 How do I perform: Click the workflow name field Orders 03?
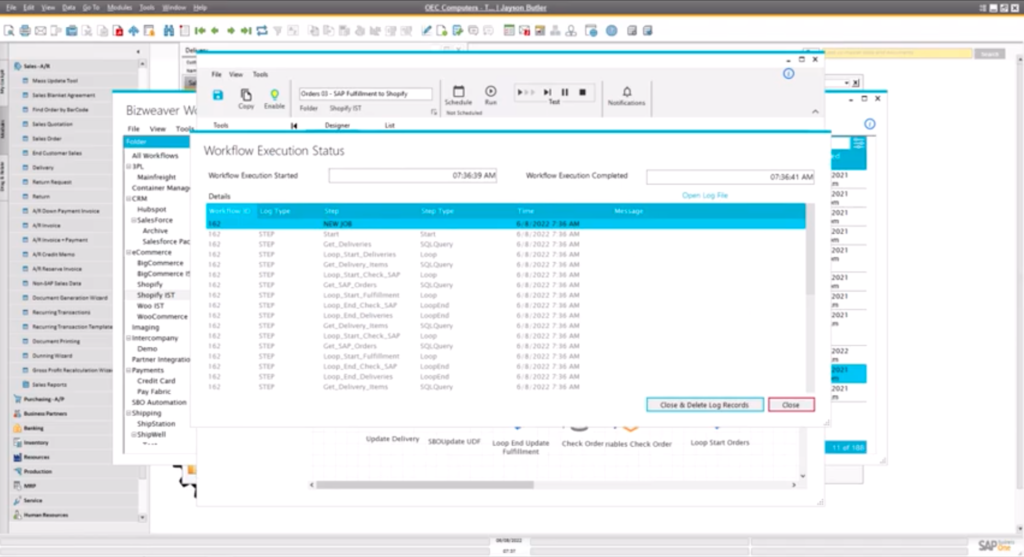[x=365, y=94]
